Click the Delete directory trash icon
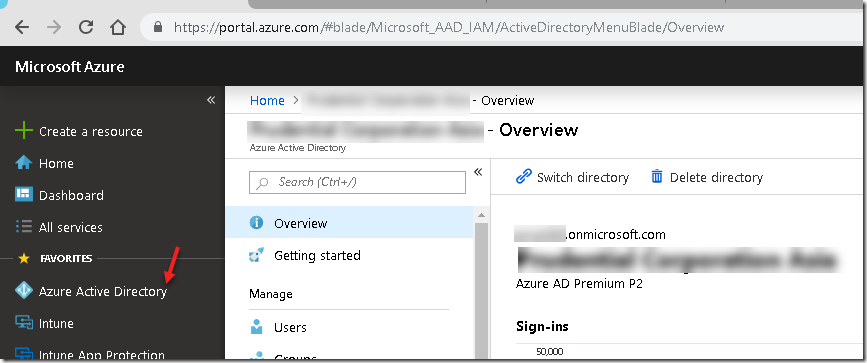The height and width of the screenshot is (363, 867). 656,177
